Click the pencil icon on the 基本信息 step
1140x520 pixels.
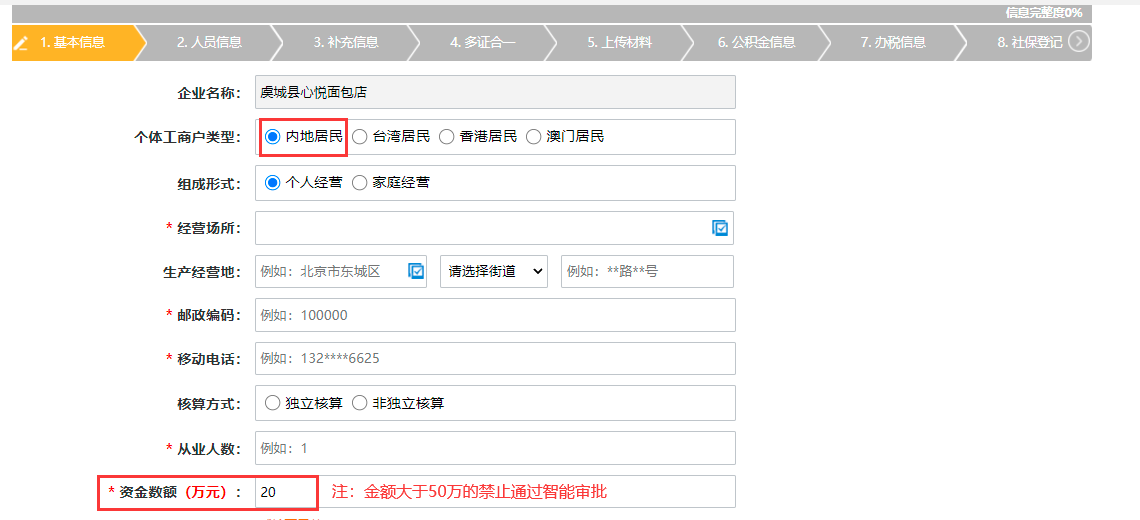(x=22, y=42)
